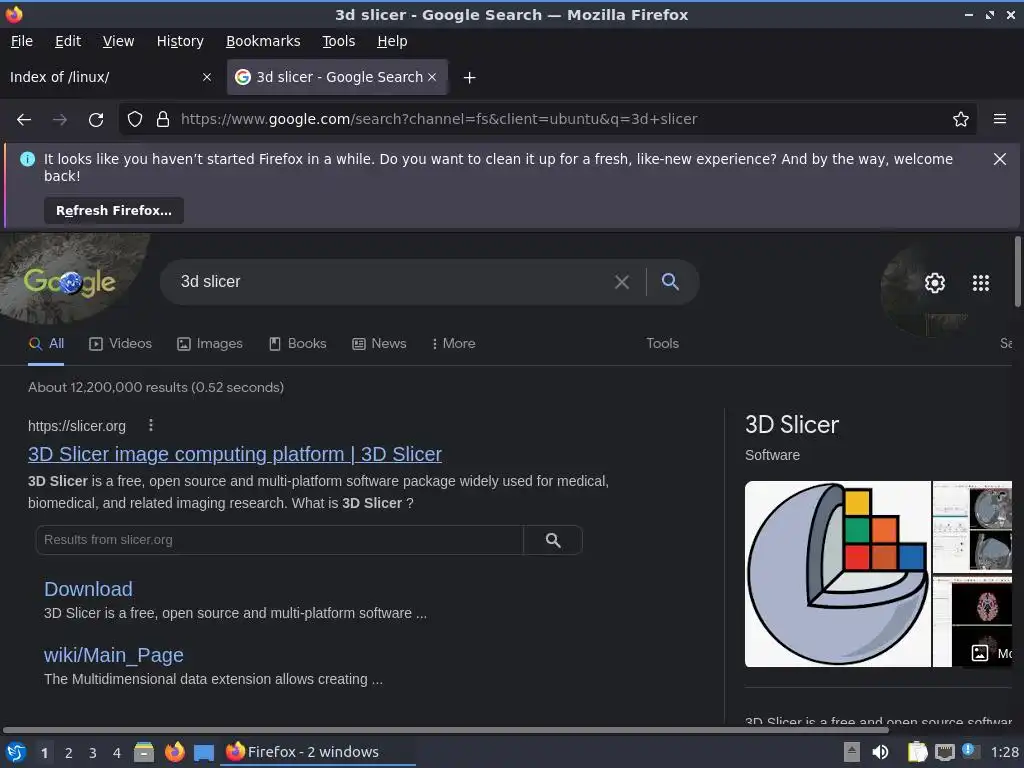
Task: Open the 'wiki/Main_Page' sitelink
Action: point(114,655)
